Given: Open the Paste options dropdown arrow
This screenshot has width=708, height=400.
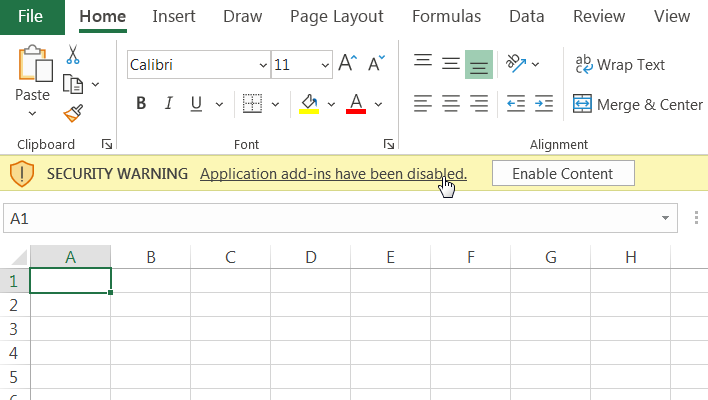Looking at the screenshot, I should (33, 113).
